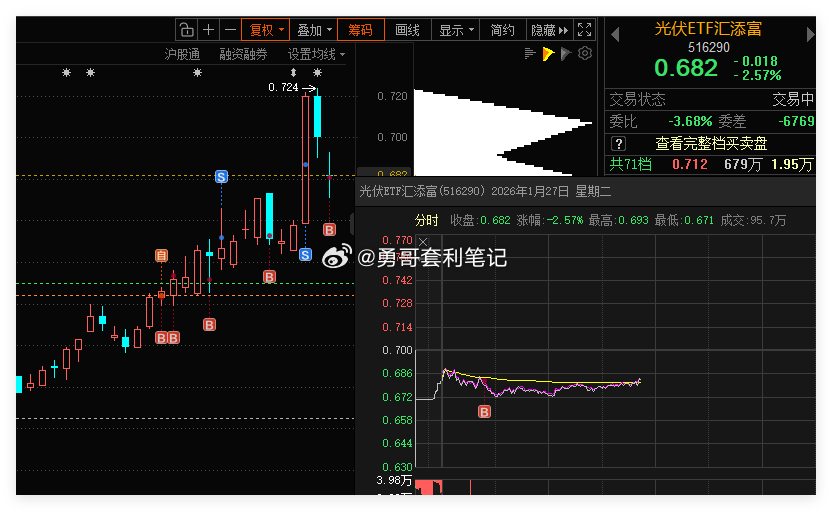832x511 pixels.
Task: Toggle the chart lock icon
Action: pos(187,30)
